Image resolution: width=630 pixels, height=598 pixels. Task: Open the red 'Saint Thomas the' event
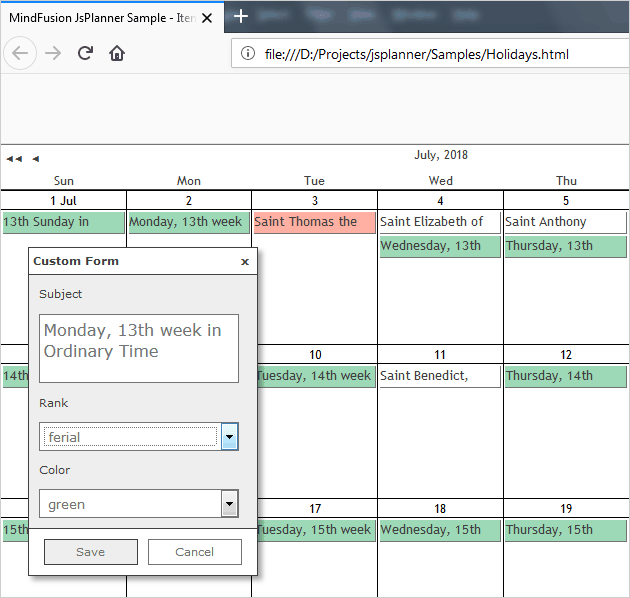(x=315, y=222)
